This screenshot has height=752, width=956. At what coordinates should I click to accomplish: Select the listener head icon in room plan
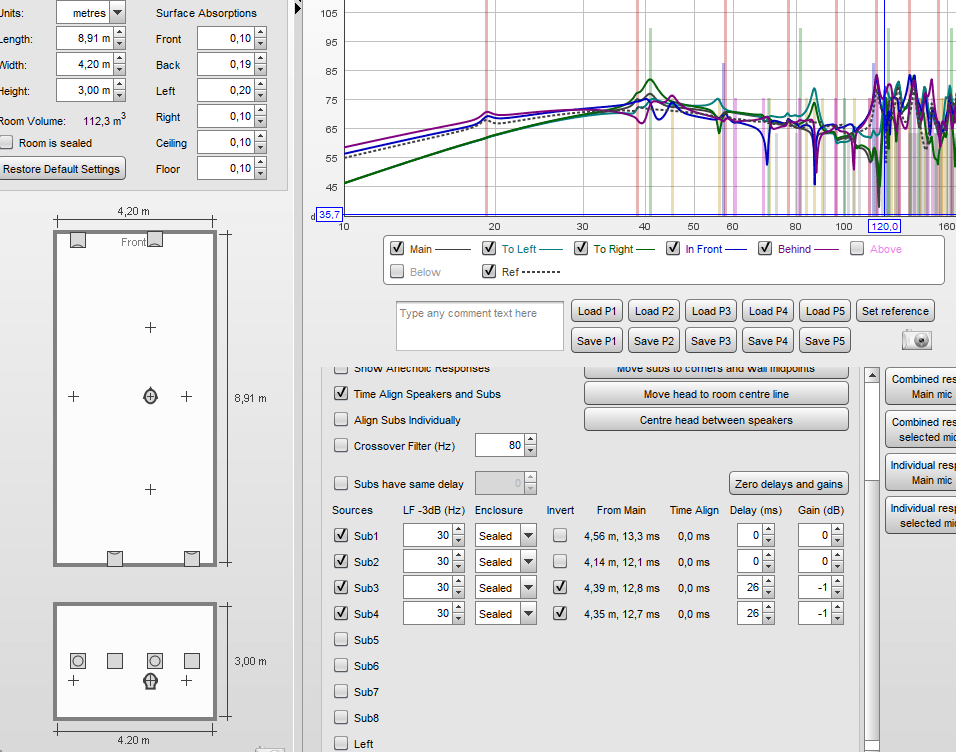pyautogui.click(x=151, y=396)
